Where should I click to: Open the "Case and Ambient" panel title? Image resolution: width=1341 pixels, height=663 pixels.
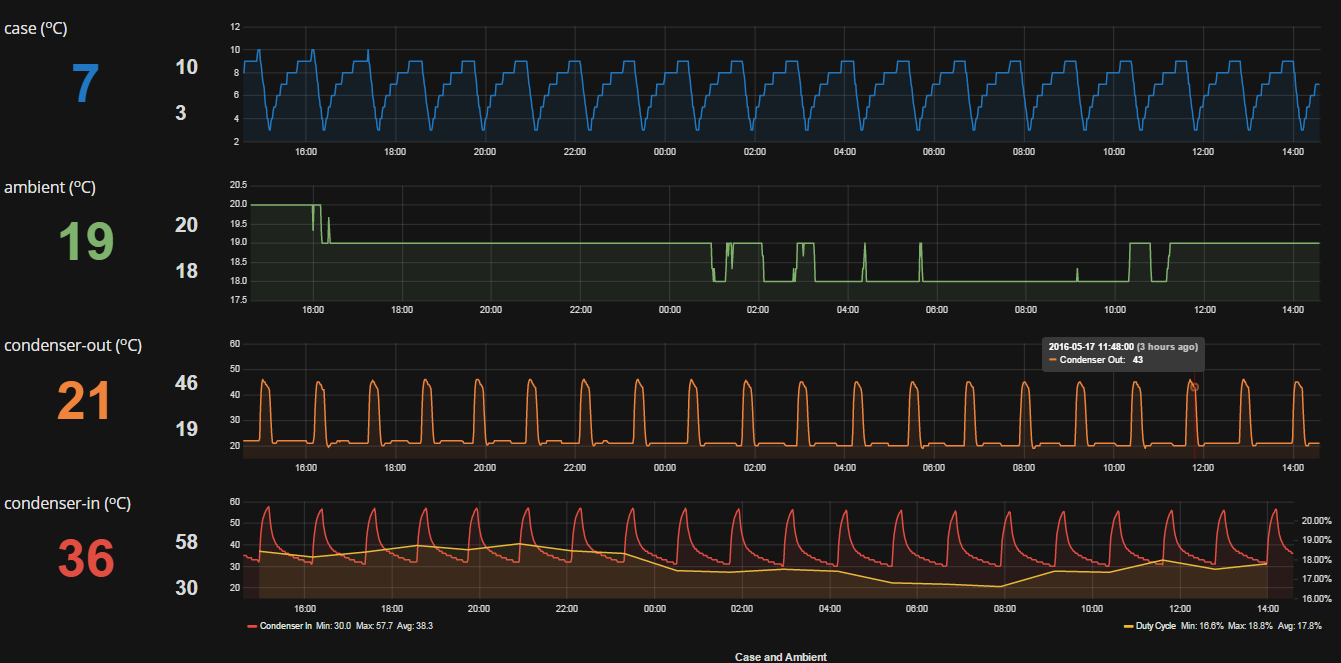click(781, 656)
